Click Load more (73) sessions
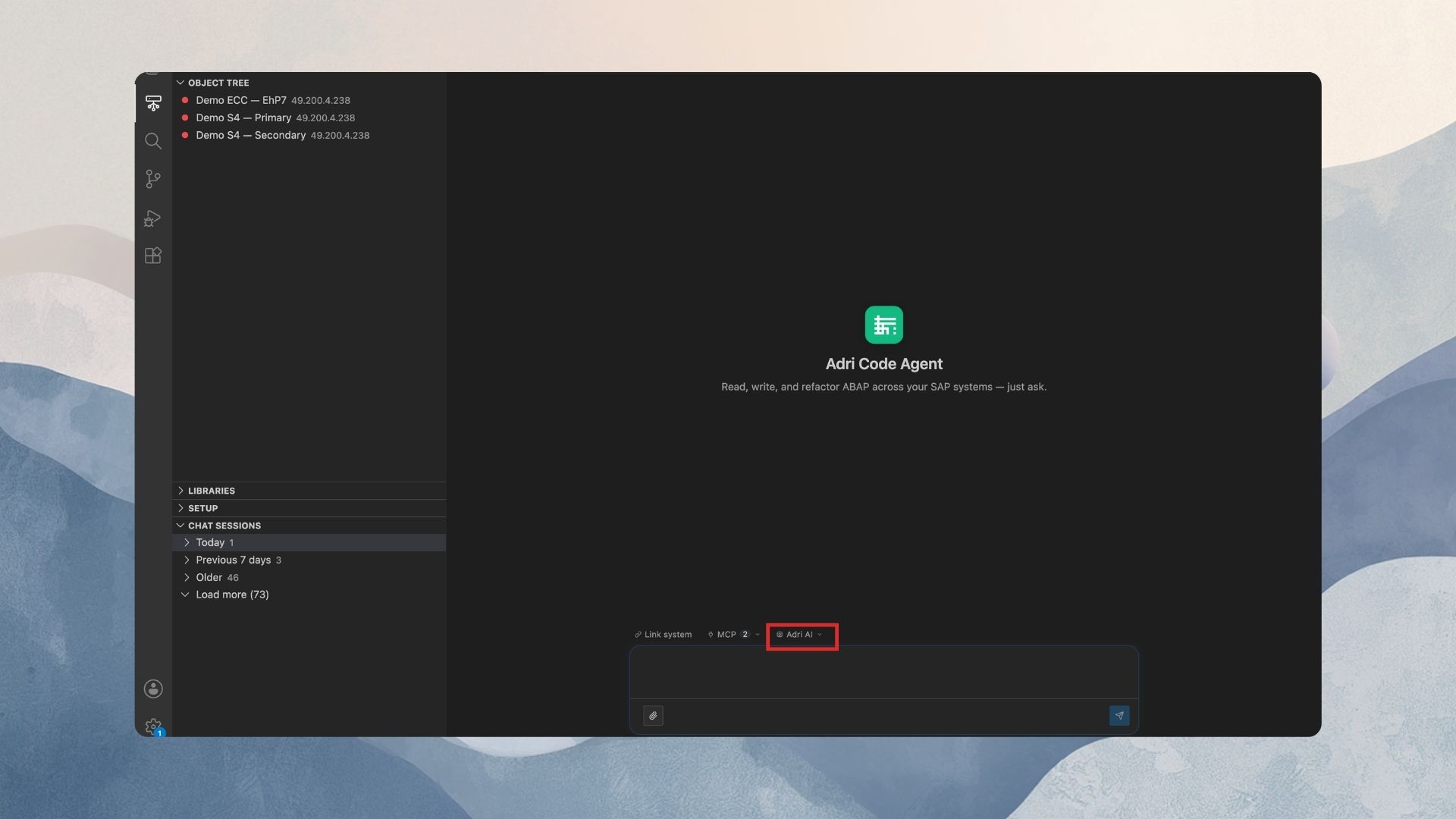Viewport: 1456px width, 819px height. click(x=309, y=595)
